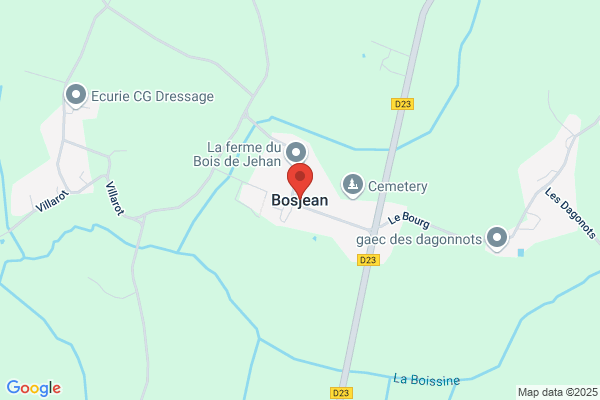This screenshot has width=600, height=400.
Task: Click La ferme du Bois de Jehan text
Action: (x=237, y=154)
